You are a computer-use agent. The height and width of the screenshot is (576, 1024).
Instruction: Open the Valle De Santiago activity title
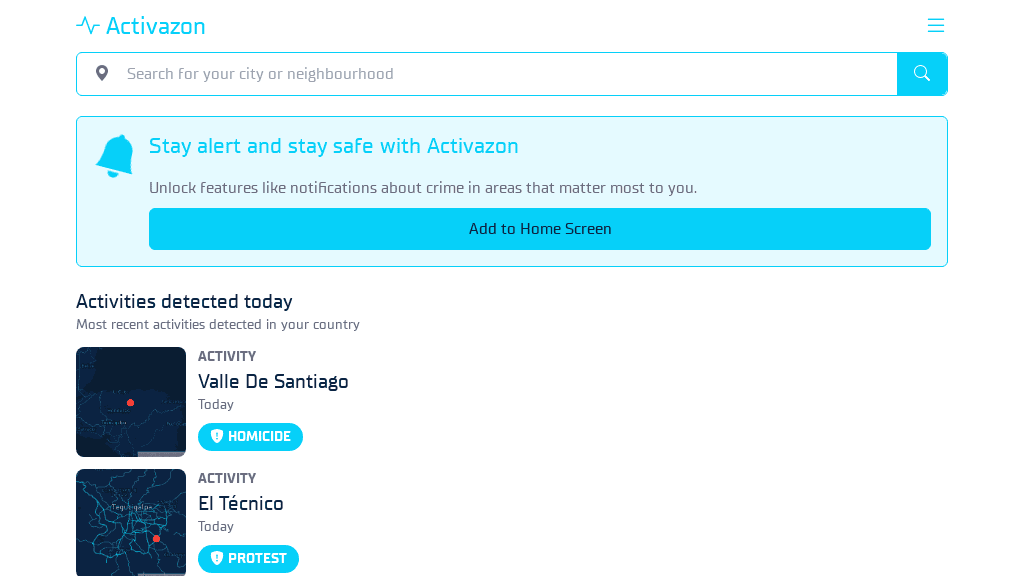(x=273, y=381)
